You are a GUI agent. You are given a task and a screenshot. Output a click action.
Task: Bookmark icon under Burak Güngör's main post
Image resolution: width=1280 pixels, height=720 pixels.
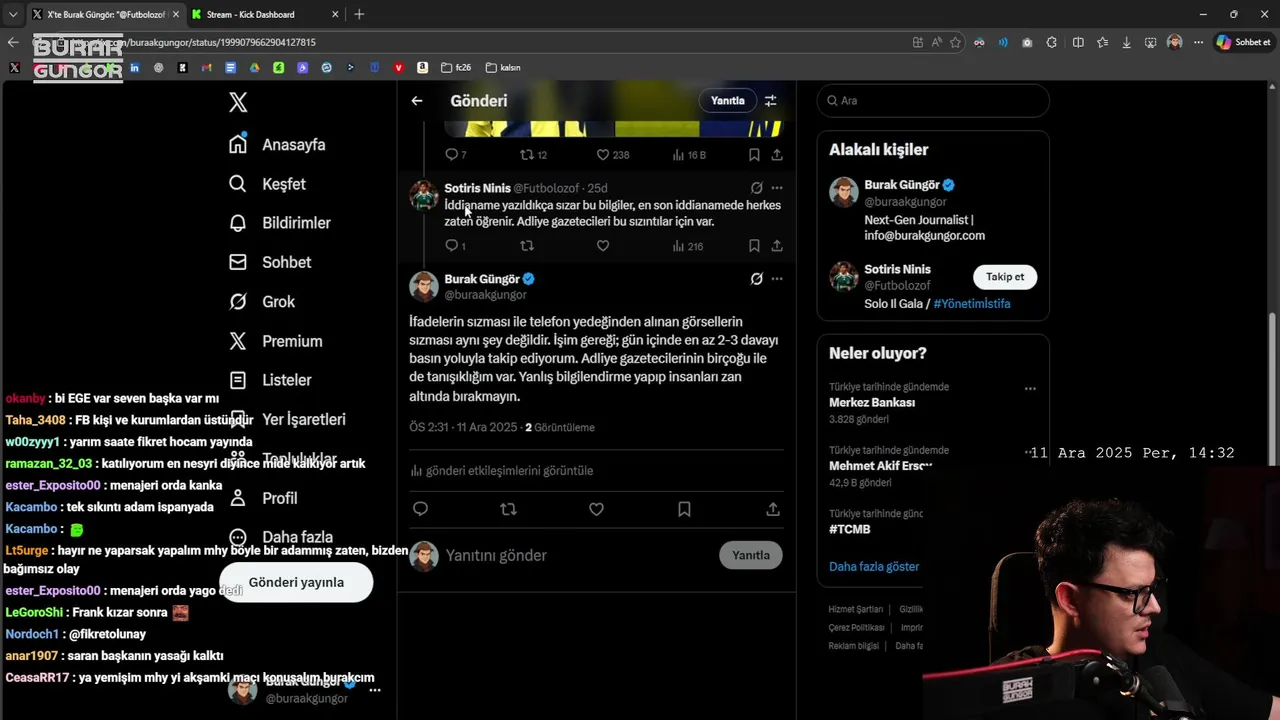coord(684,509)
